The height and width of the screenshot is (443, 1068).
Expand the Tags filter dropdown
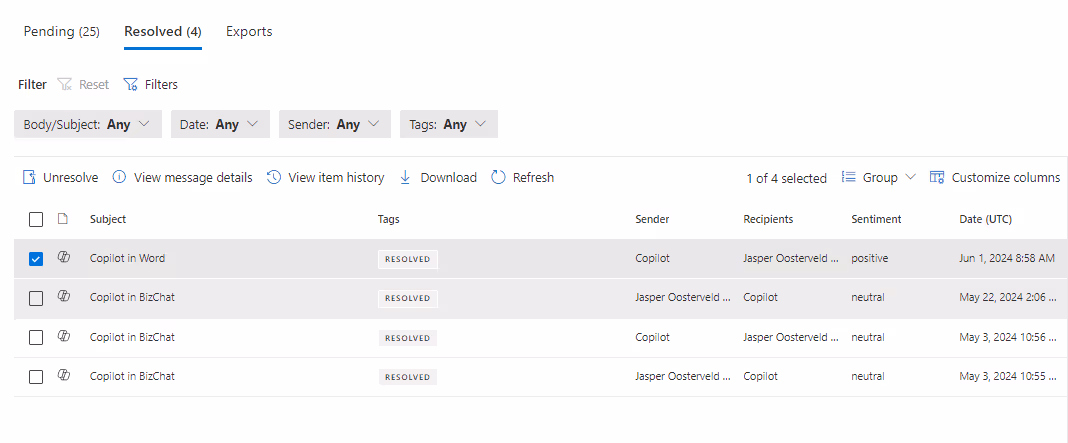448,124
